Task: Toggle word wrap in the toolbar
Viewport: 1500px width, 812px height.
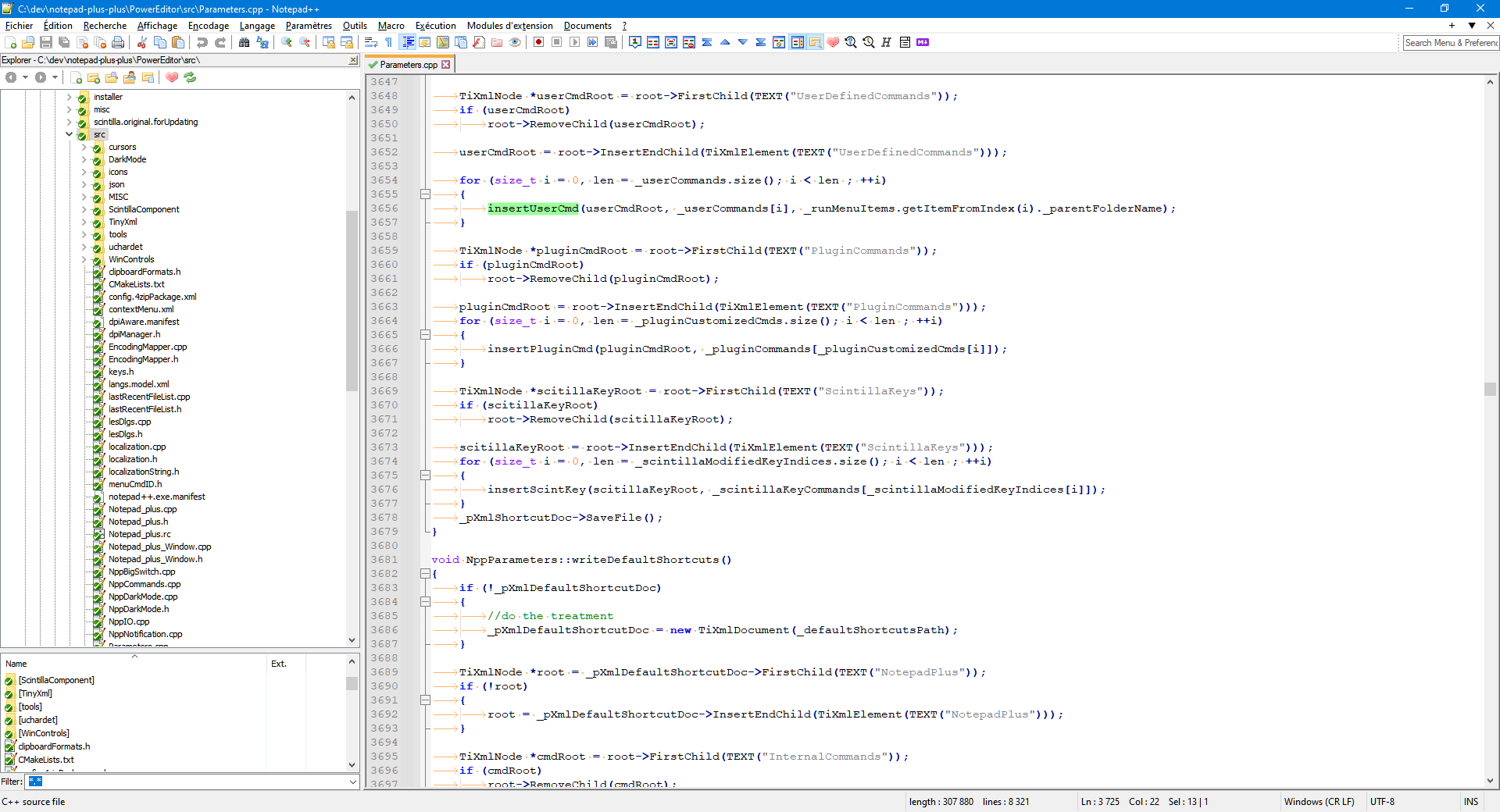Action: 371,42
